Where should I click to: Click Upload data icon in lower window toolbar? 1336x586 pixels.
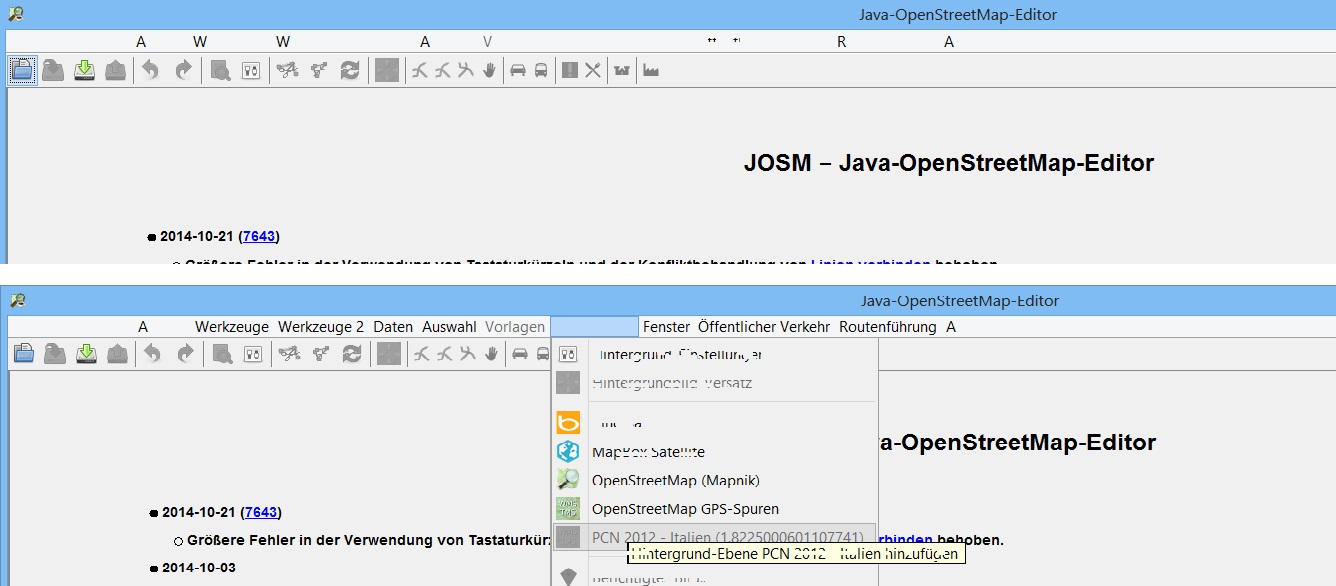coord(117,352)
